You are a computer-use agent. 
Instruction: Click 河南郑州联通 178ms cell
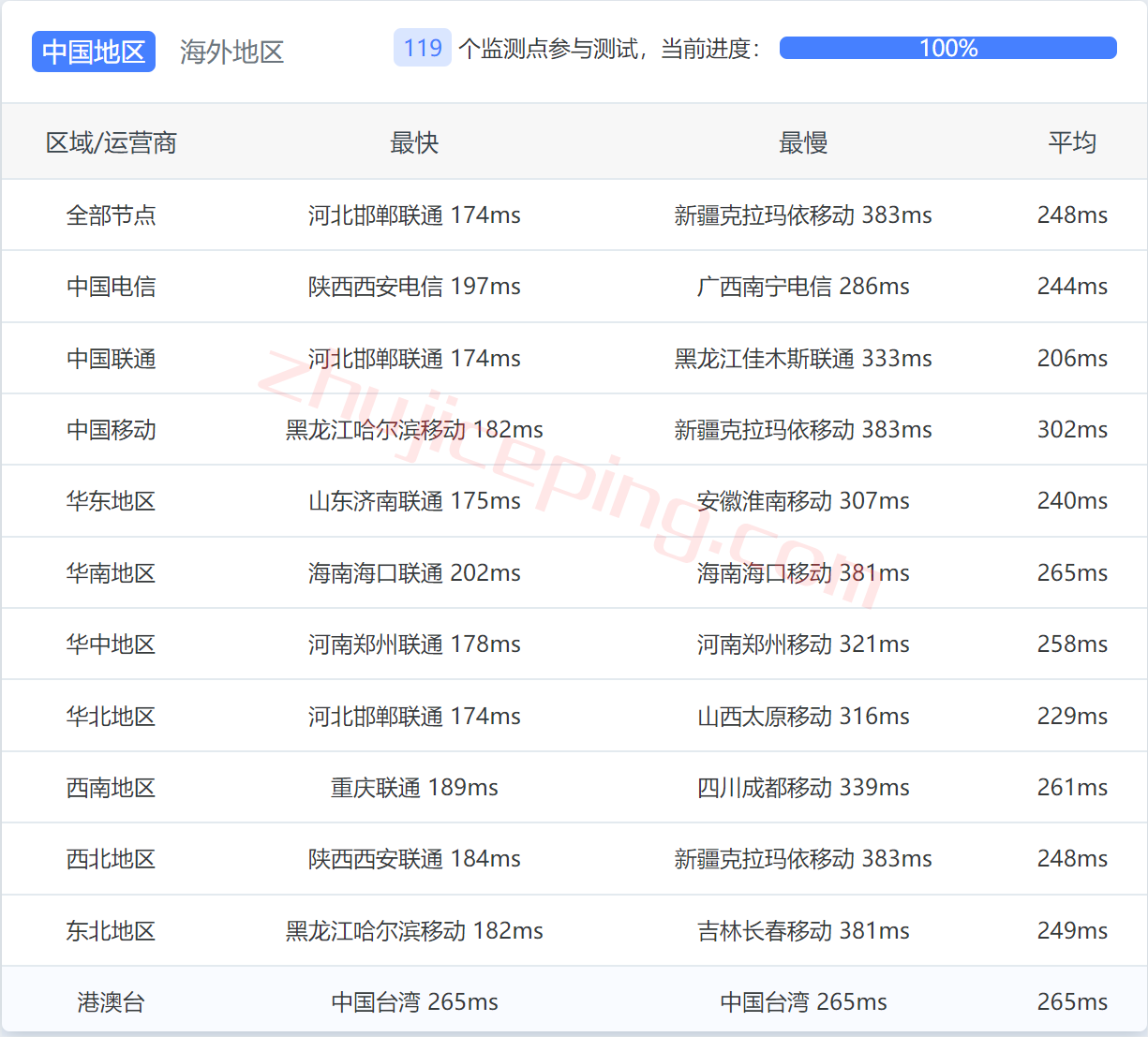click(x=414, y=644)
